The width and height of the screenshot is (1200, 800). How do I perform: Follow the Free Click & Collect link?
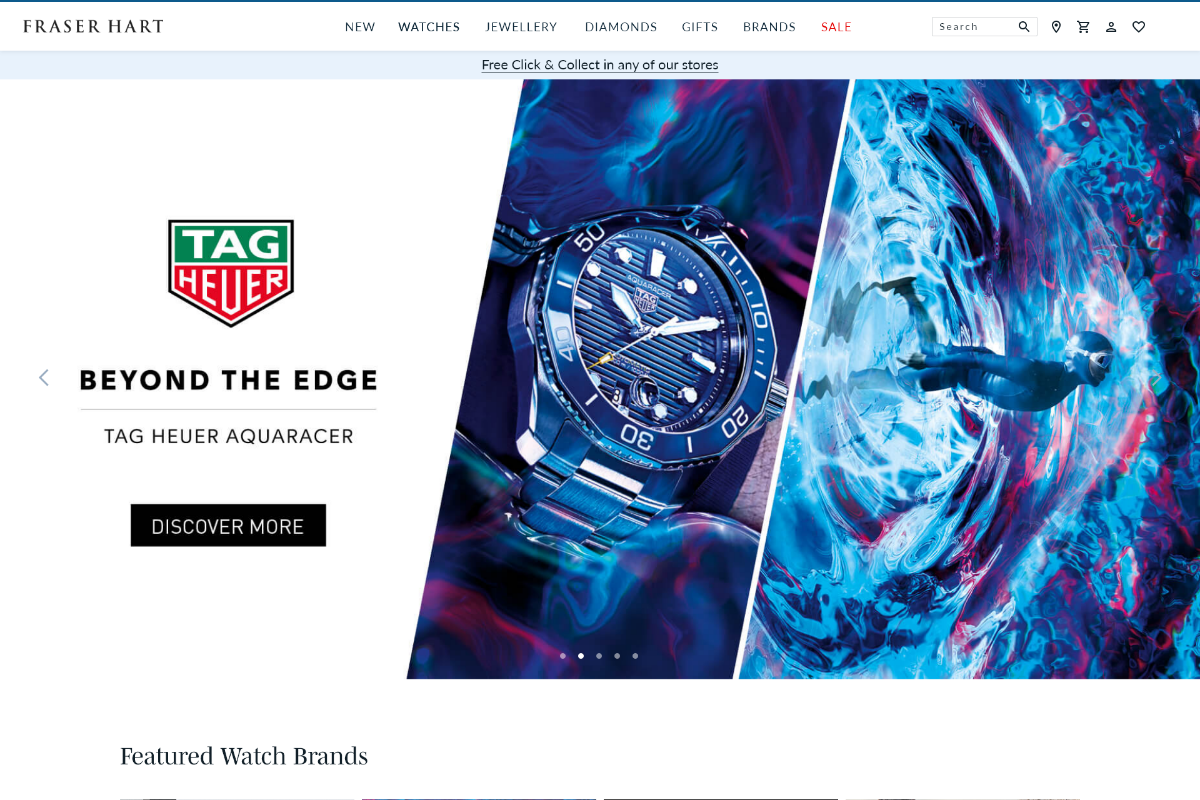pyautogui.click(x=600, y=65)
